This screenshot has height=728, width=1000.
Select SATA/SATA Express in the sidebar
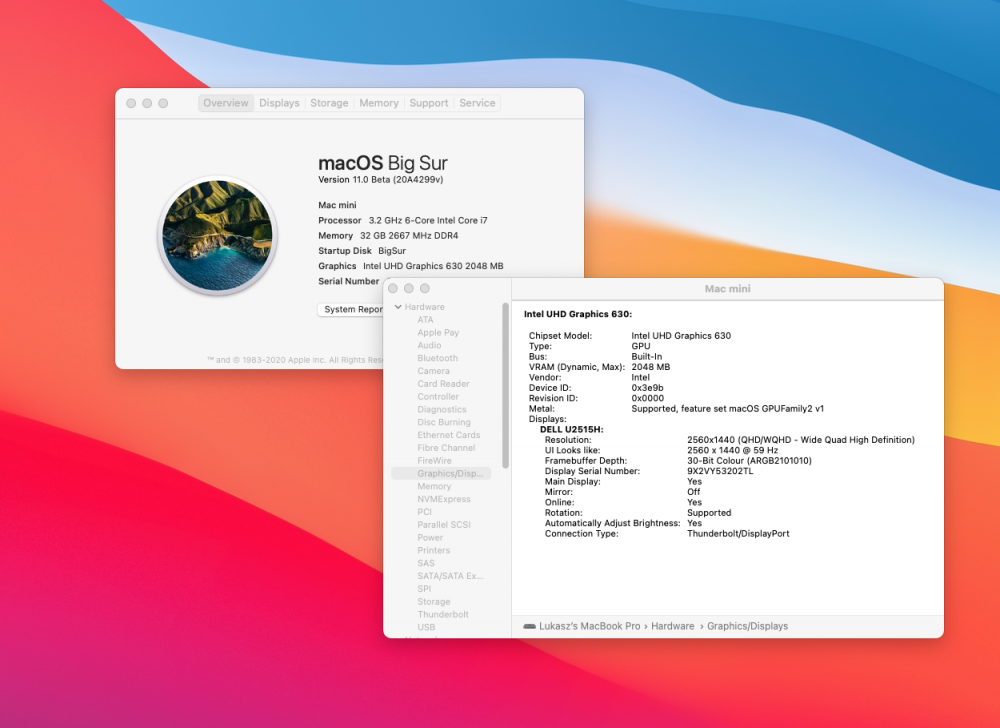(x=450, y=576)
